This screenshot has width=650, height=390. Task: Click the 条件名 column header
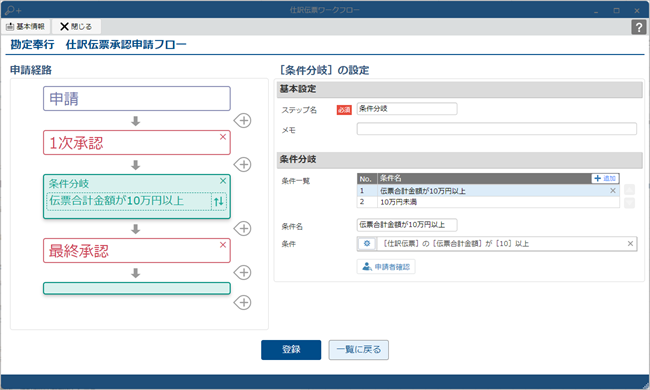pos(484,179)
